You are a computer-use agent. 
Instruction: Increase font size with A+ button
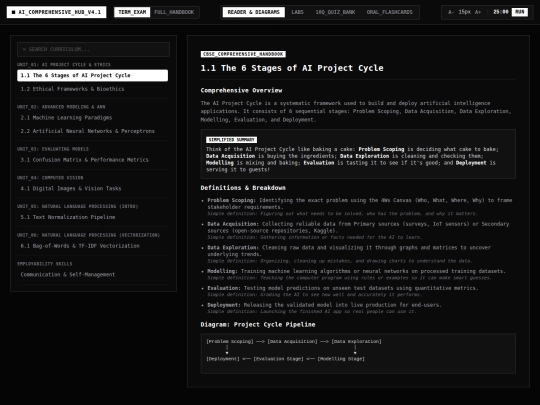478,12
